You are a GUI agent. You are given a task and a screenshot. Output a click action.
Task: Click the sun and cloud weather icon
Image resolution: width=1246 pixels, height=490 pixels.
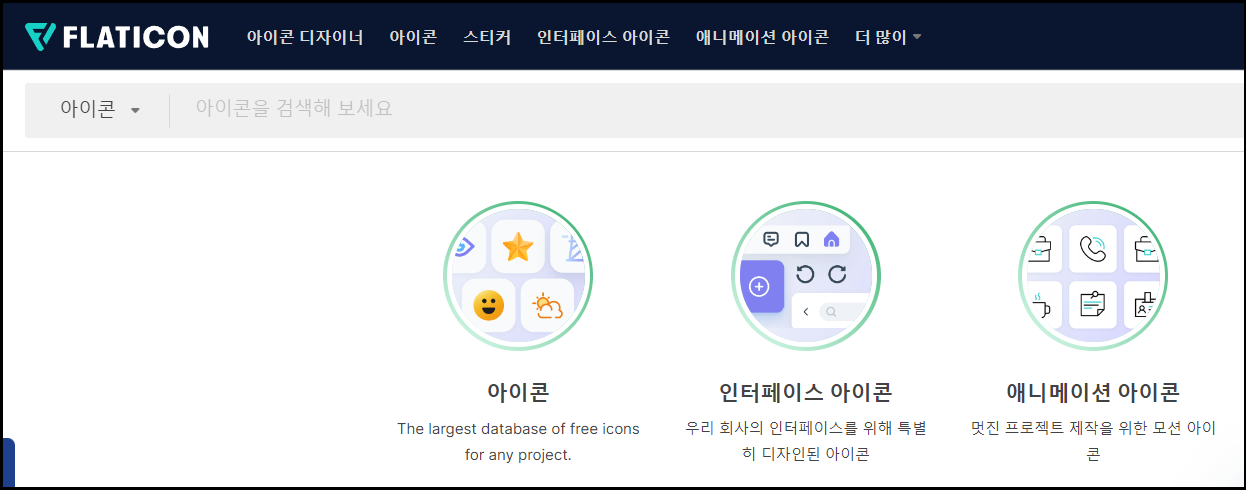tap(547, 306)
